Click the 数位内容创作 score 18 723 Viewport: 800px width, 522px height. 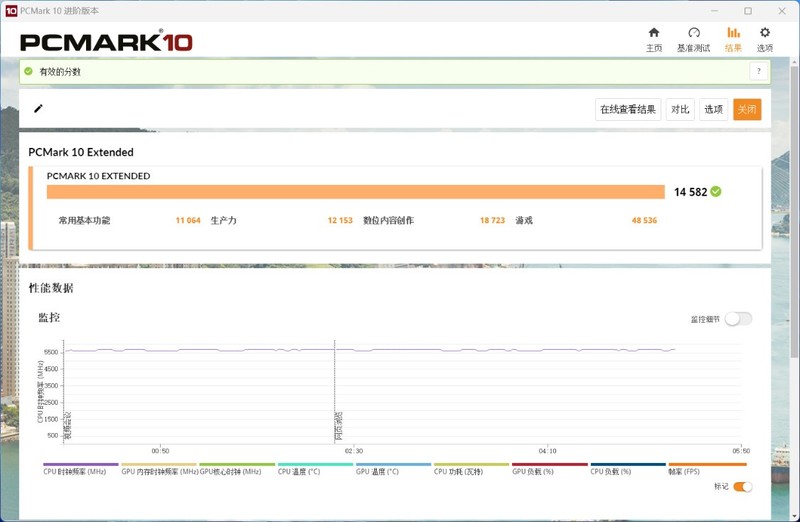pos(492,220)
